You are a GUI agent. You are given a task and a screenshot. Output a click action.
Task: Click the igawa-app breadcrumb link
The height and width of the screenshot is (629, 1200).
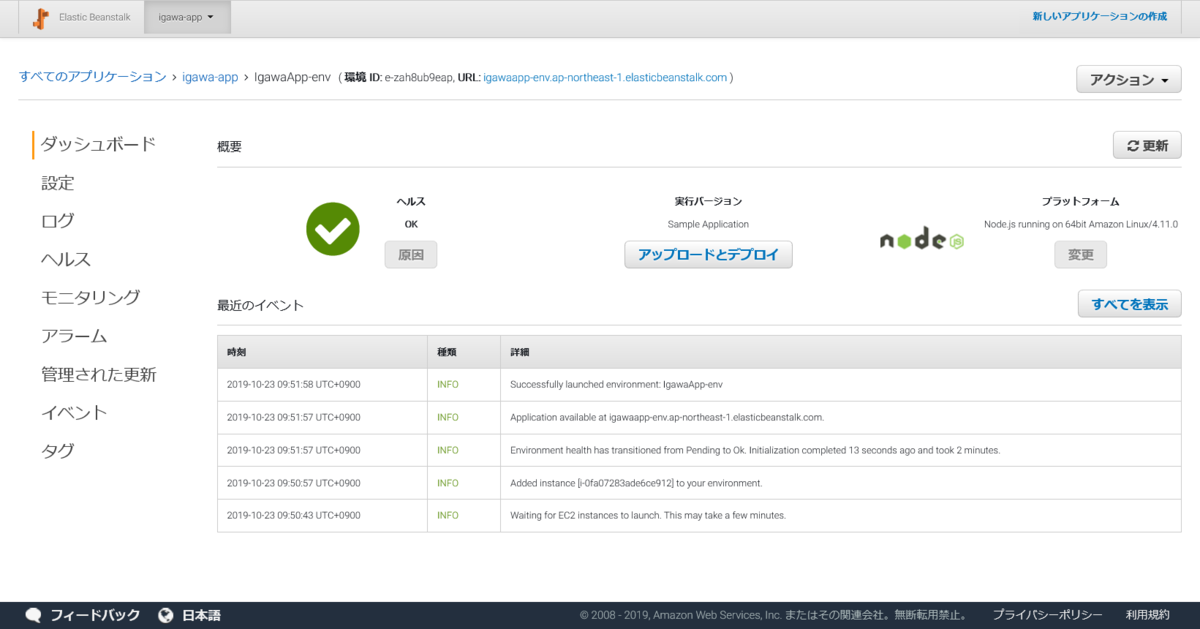pyautogui.click(x=210, y=77)
